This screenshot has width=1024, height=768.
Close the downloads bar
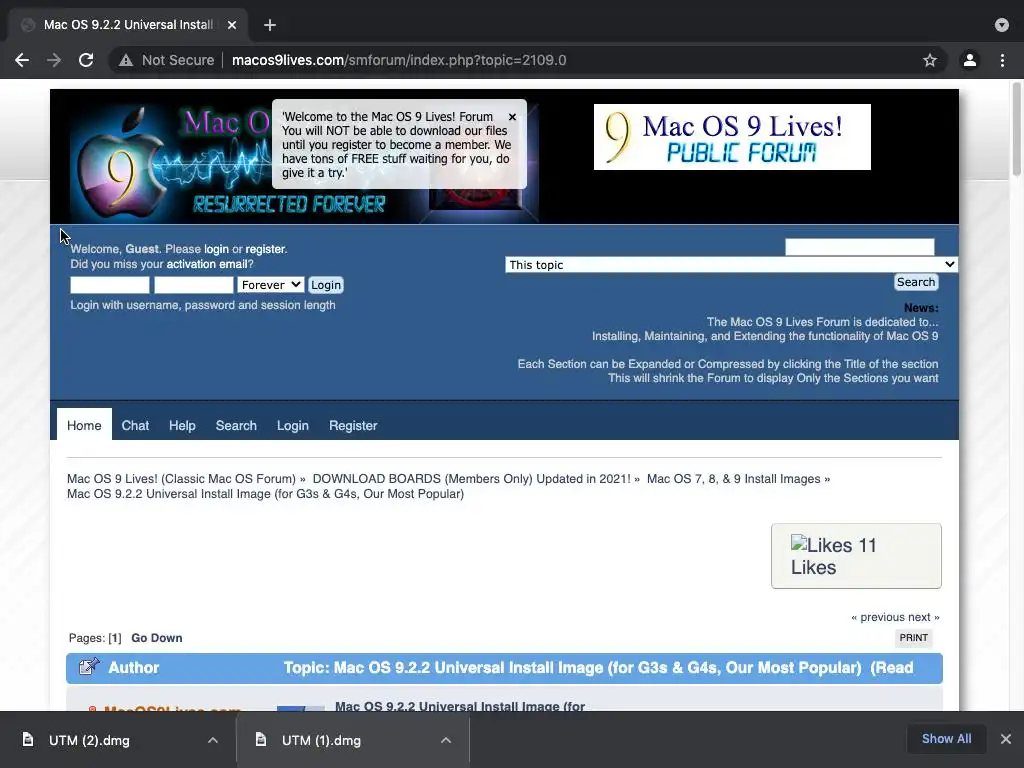1006,739
